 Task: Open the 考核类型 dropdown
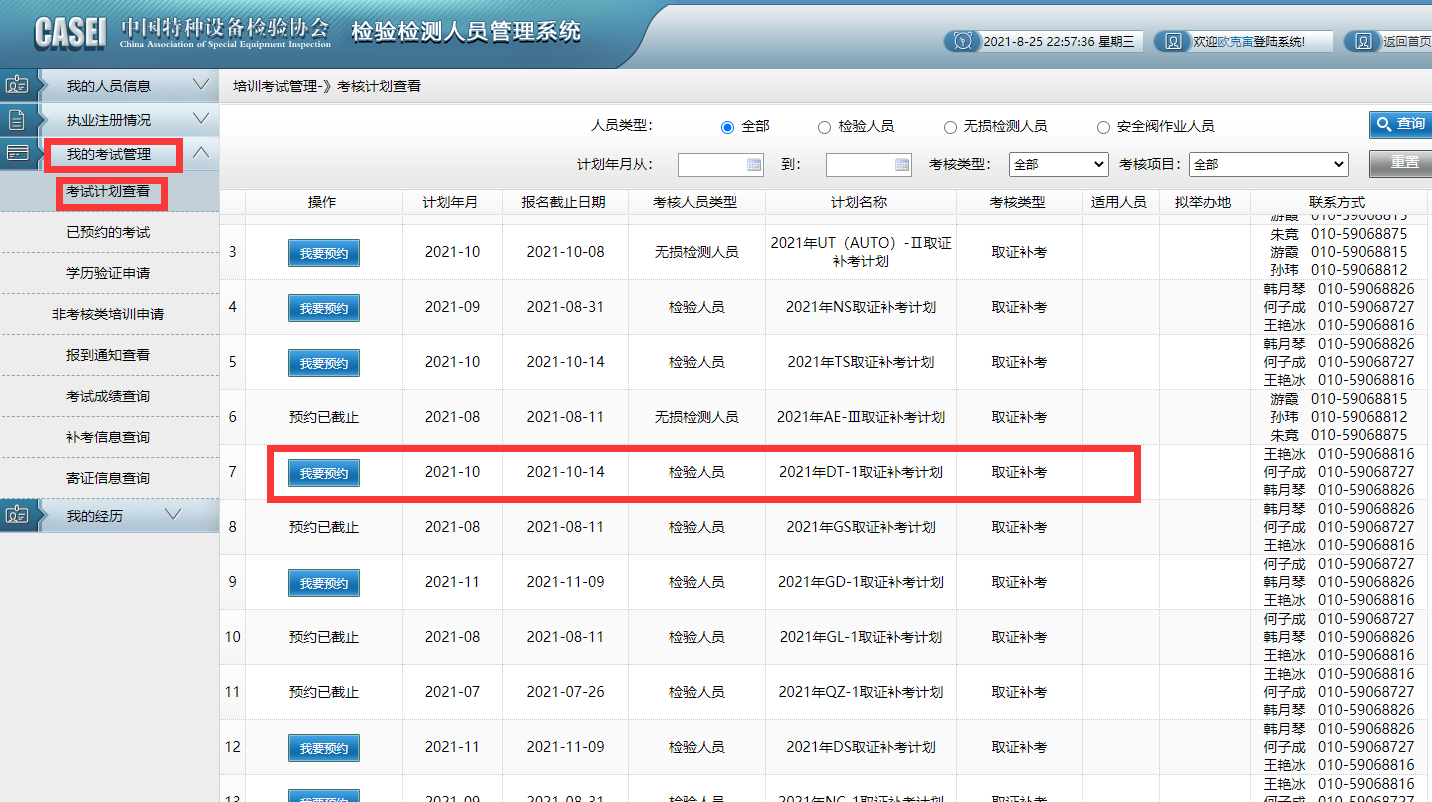1059,164
